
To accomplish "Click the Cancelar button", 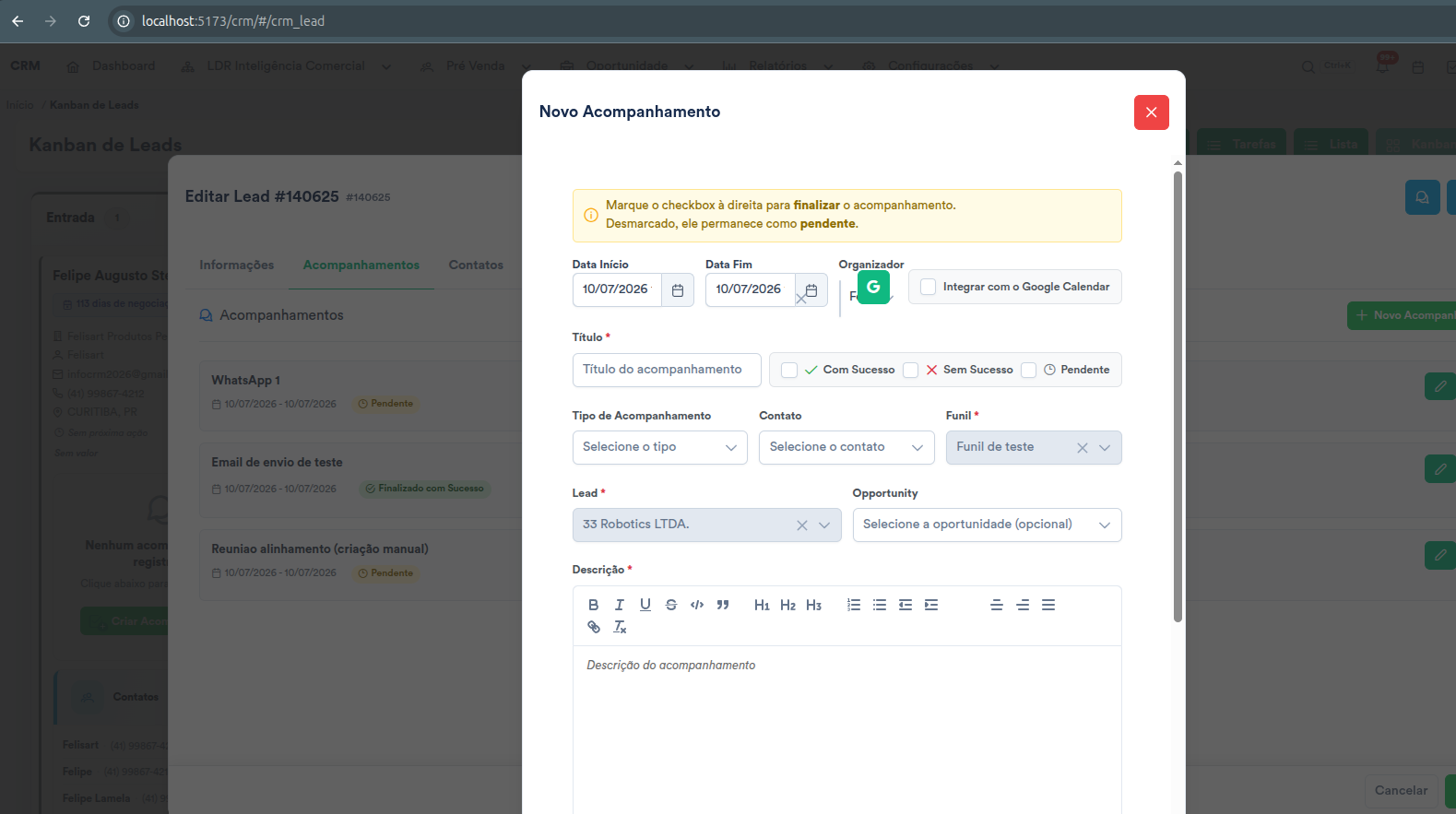I will coord(1401,790).
